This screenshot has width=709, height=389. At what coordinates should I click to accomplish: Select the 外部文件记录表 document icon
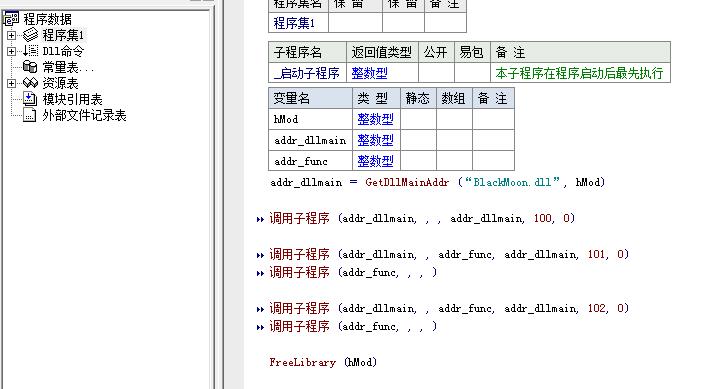[30, 115]
